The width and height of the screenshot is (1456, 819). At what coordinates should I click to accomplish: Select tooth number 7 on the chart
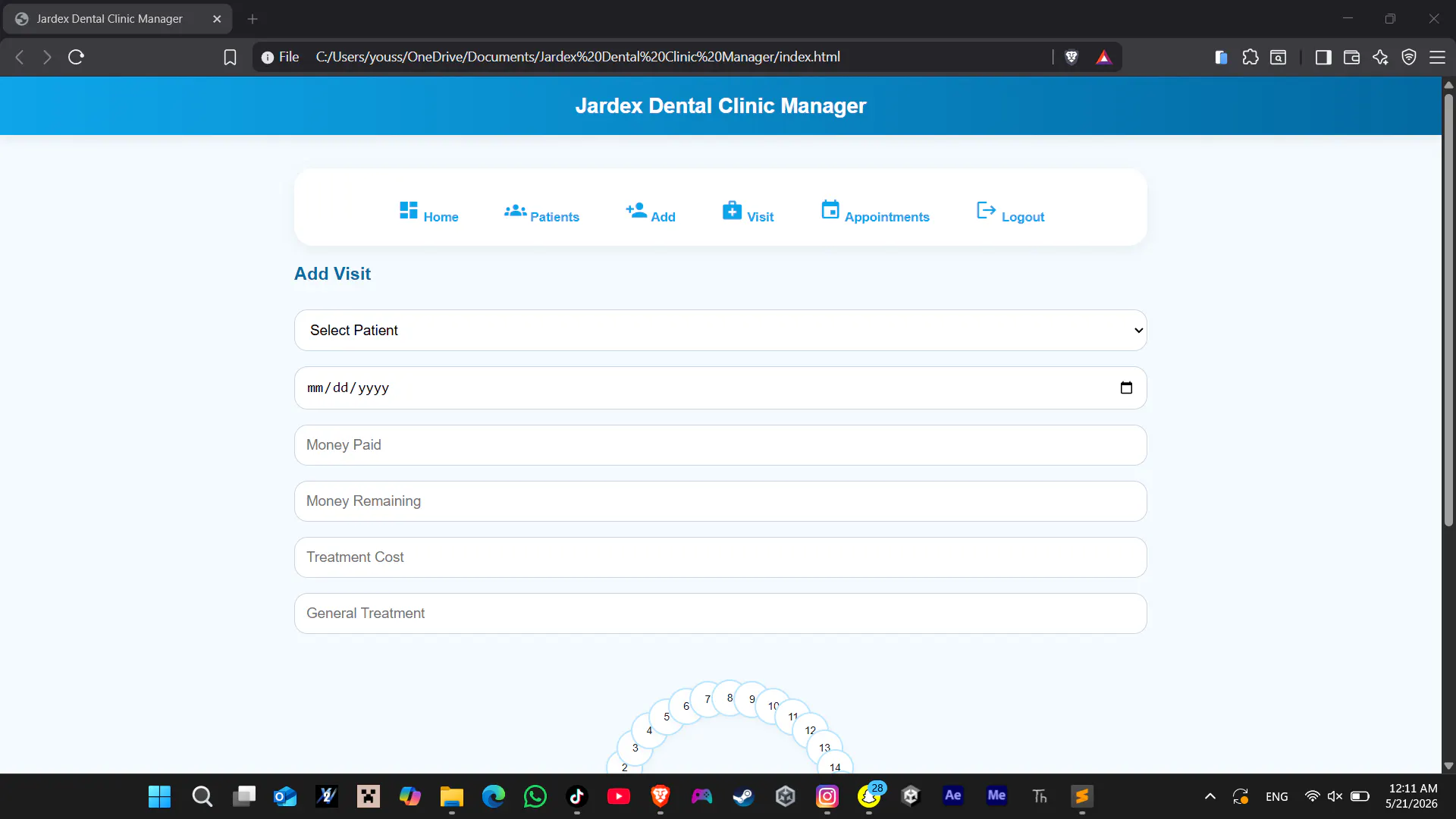(708, 699)
